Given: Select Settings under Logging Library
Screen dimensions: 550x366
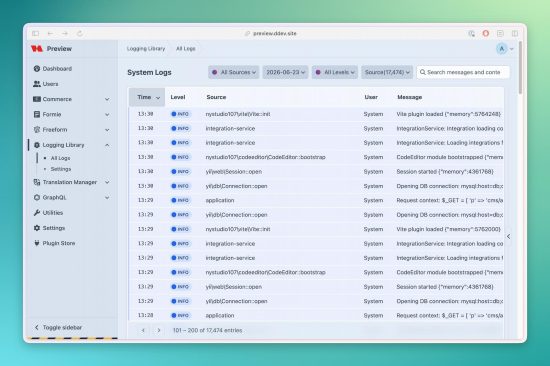Looking at the screenshot, I should click(x=60, y=169).
